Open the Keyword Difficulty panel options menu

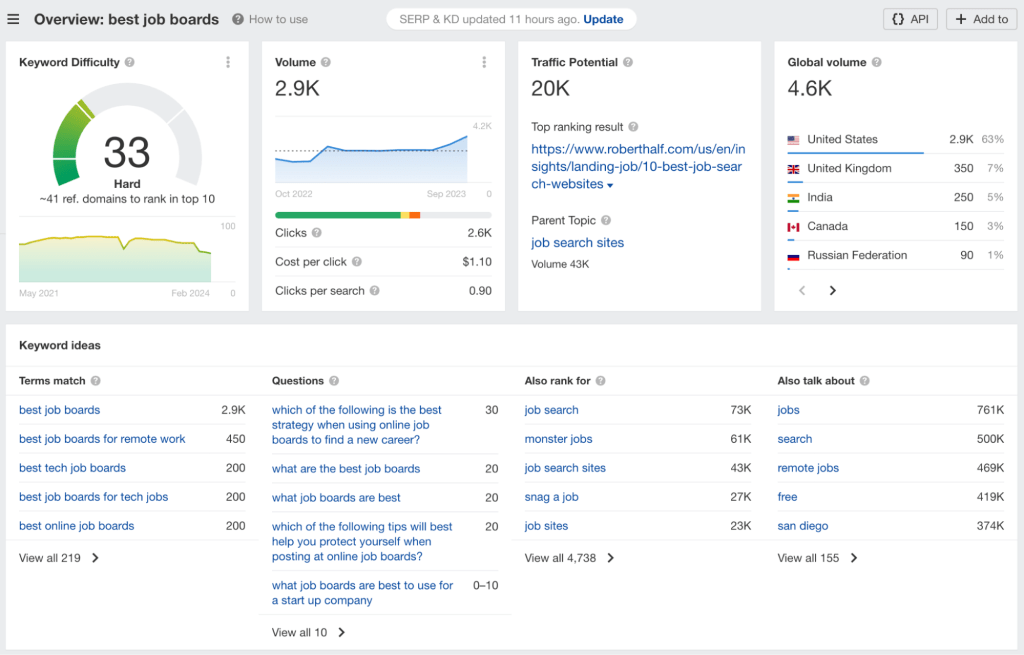[x=228, y=61]
